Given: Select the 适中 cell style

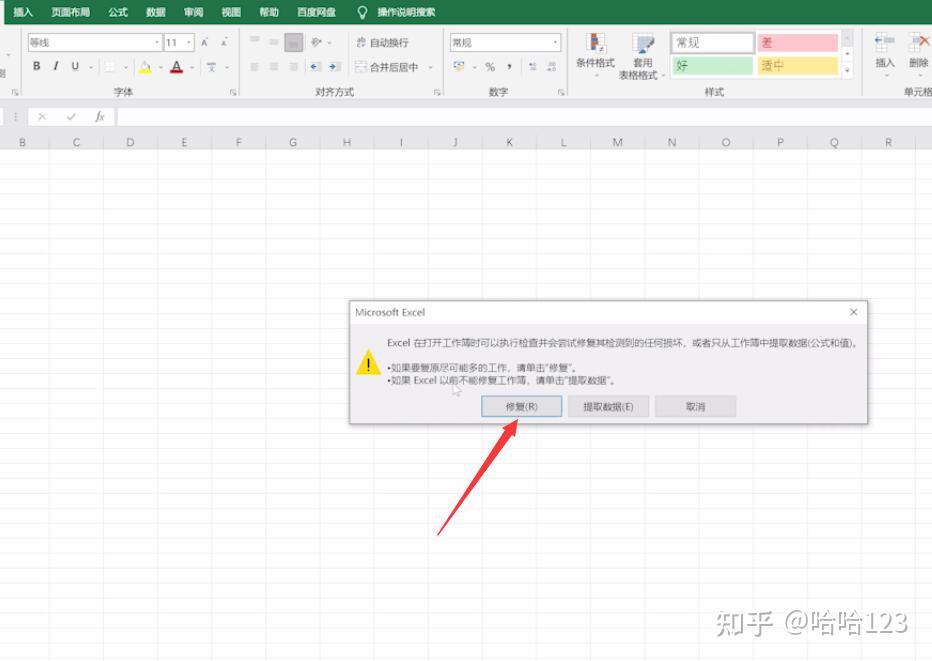Looking at the screenshot, I should point(798,65).
